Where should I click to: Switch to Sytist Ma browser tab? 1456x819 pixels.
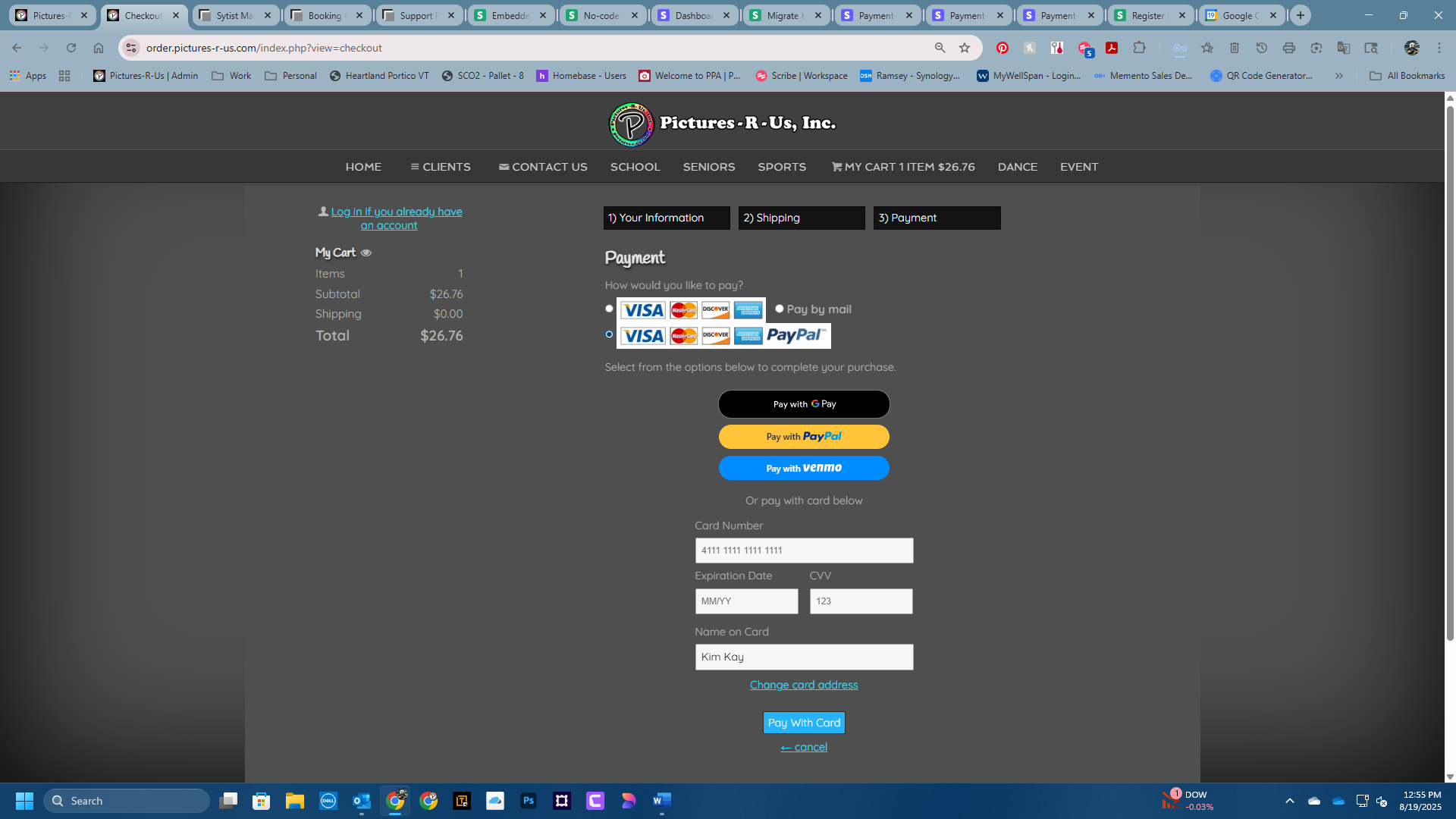235,15
